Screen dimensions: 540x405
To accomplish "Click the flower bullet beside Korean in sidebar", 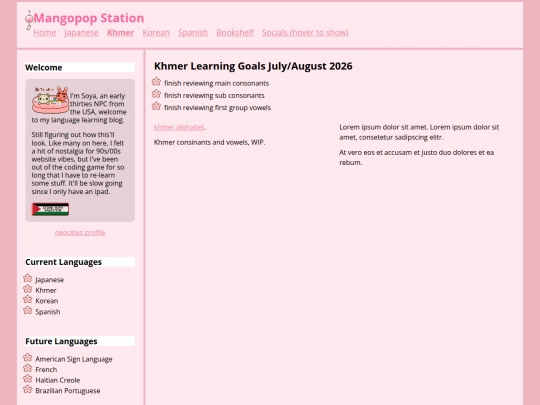I will [x=28, y=300].
